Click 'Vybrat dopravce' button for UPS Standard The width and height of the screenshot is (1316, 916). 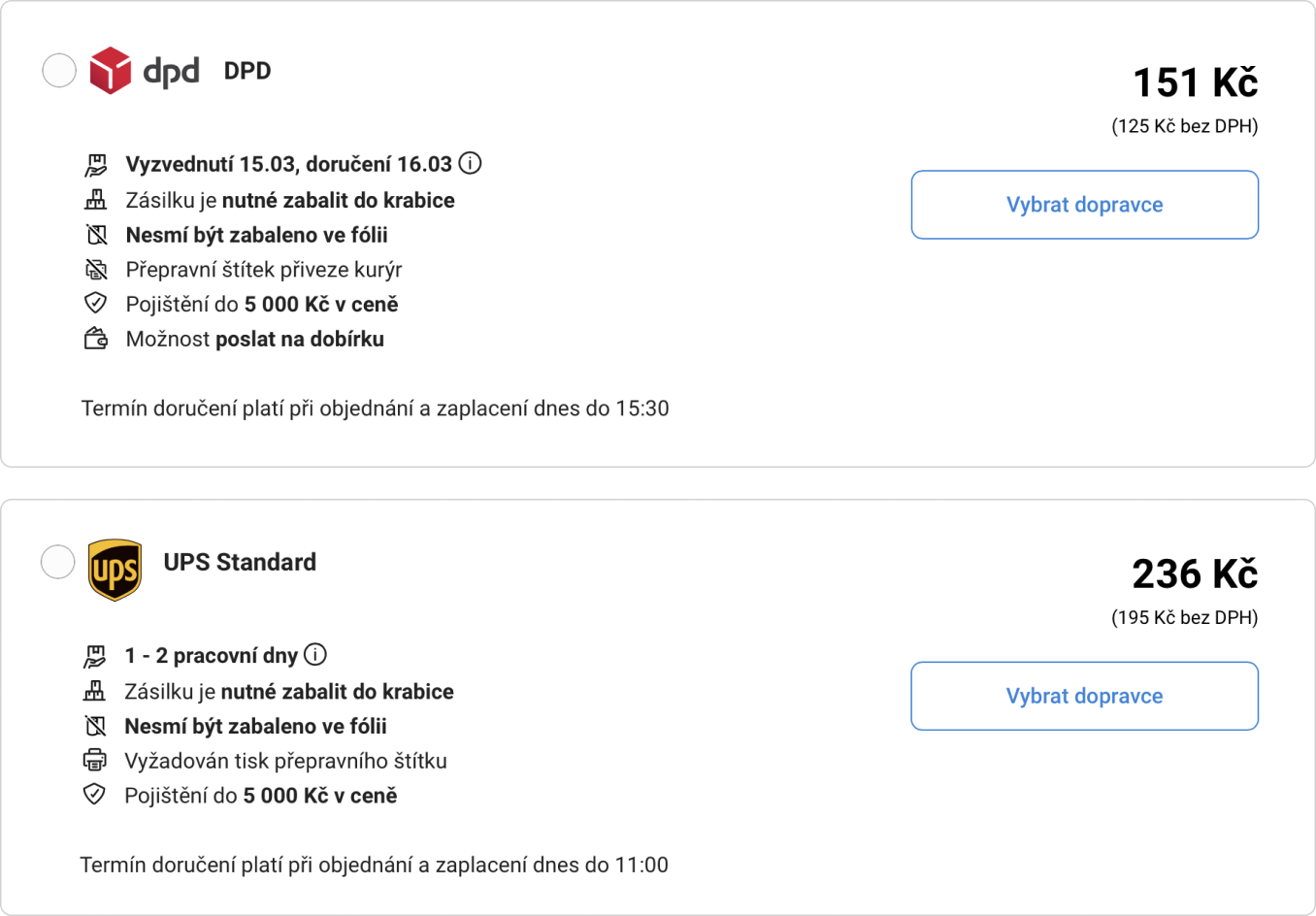pyautogui.click(x=1085, y=696)
